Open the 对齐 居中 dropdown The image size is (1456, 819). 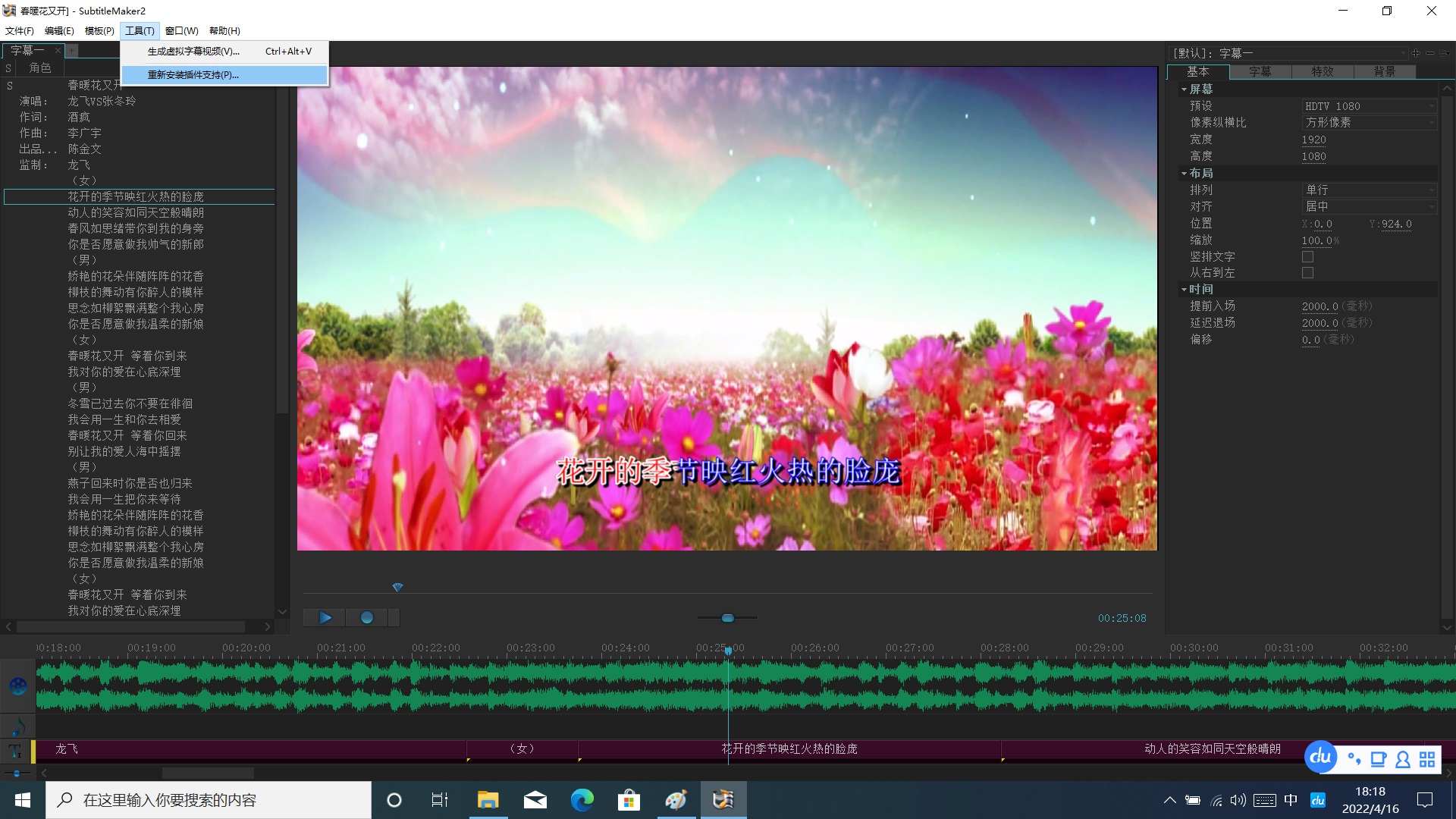[x=1369, y=207]
